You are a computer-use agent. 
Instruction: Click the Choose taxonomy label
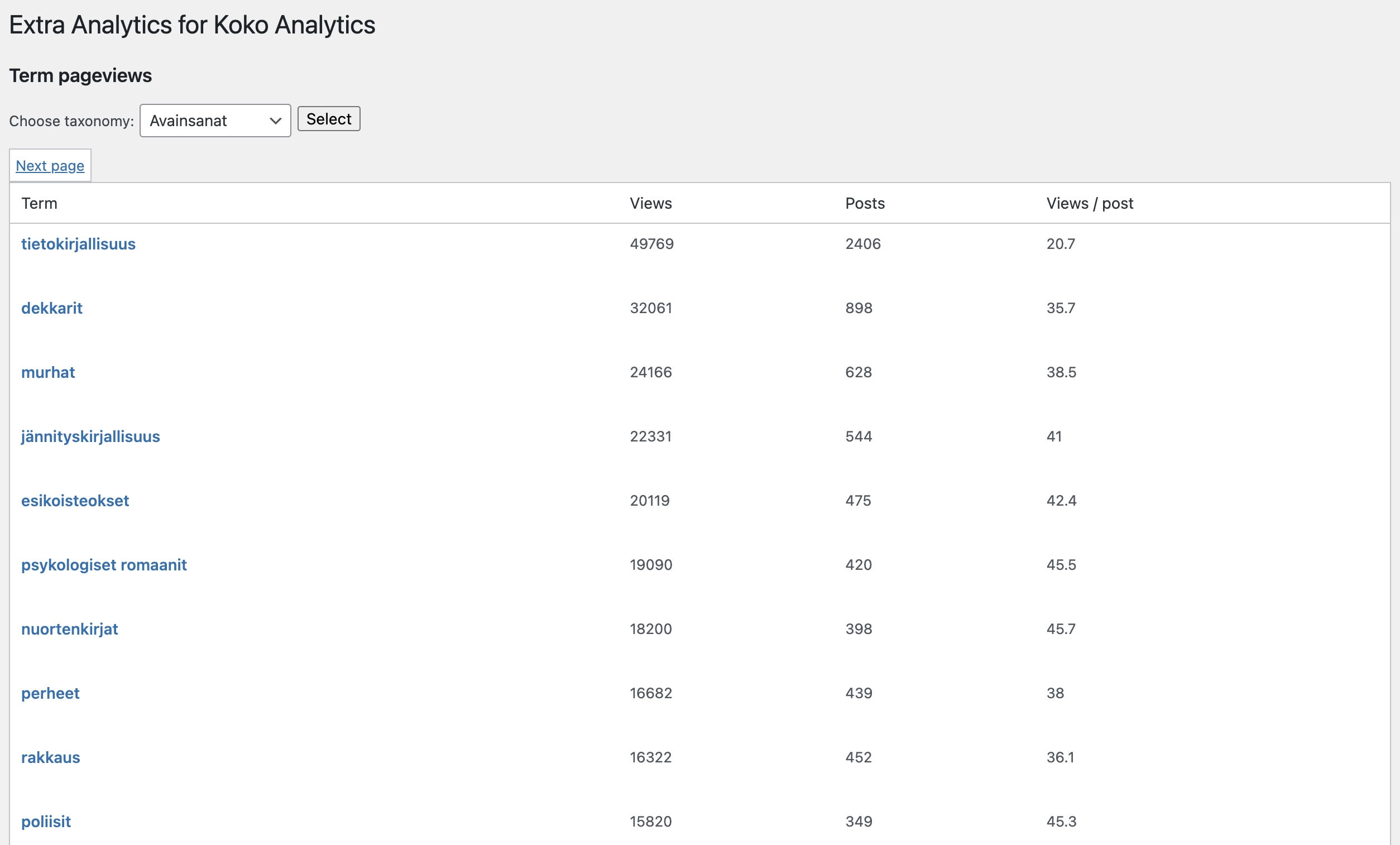[x=71, y=121]
